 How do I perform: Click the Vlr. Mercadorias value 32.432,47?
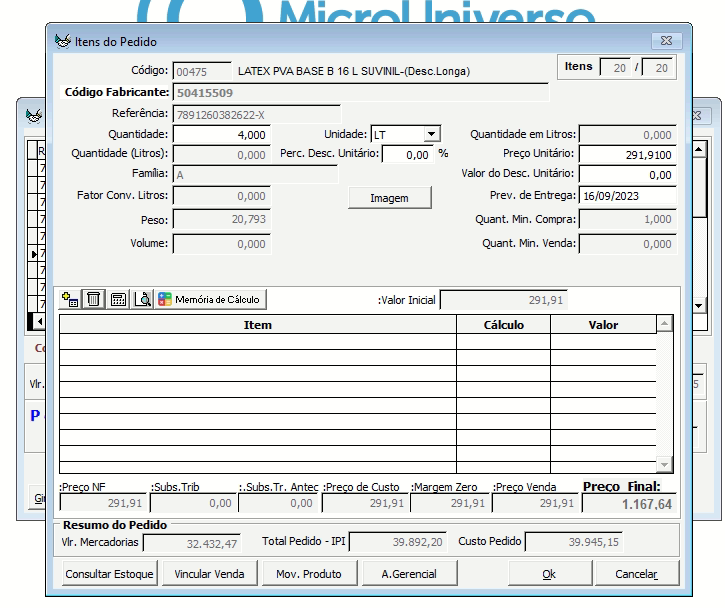point(192,543)
